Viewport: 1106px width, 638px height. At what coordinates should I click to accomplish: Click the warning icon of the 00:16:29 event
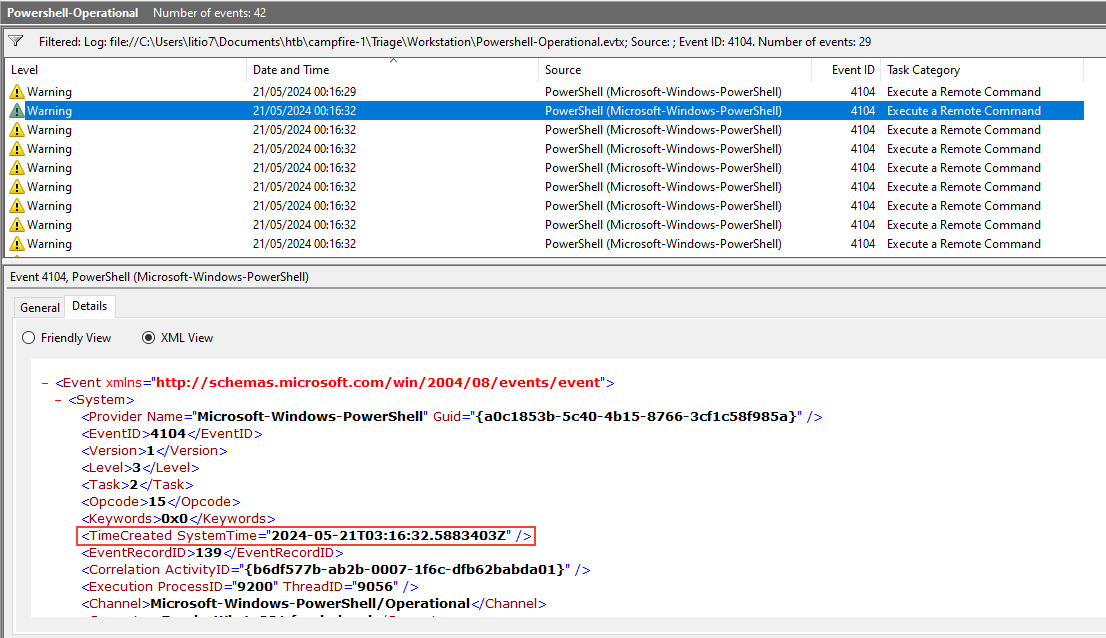pos(17,92)
